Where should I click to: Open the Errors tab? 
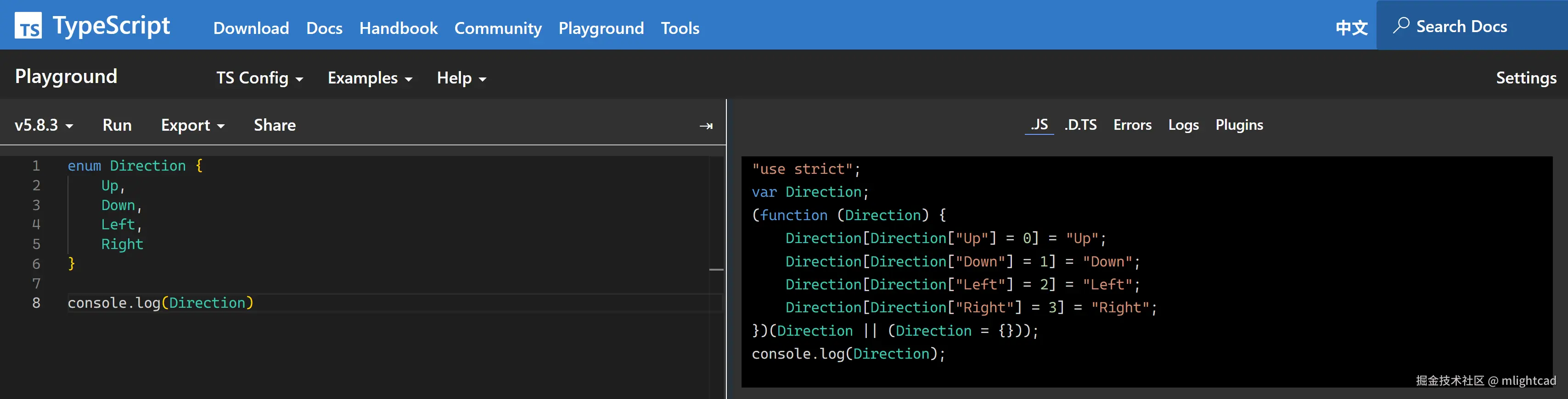[1132, 125]
